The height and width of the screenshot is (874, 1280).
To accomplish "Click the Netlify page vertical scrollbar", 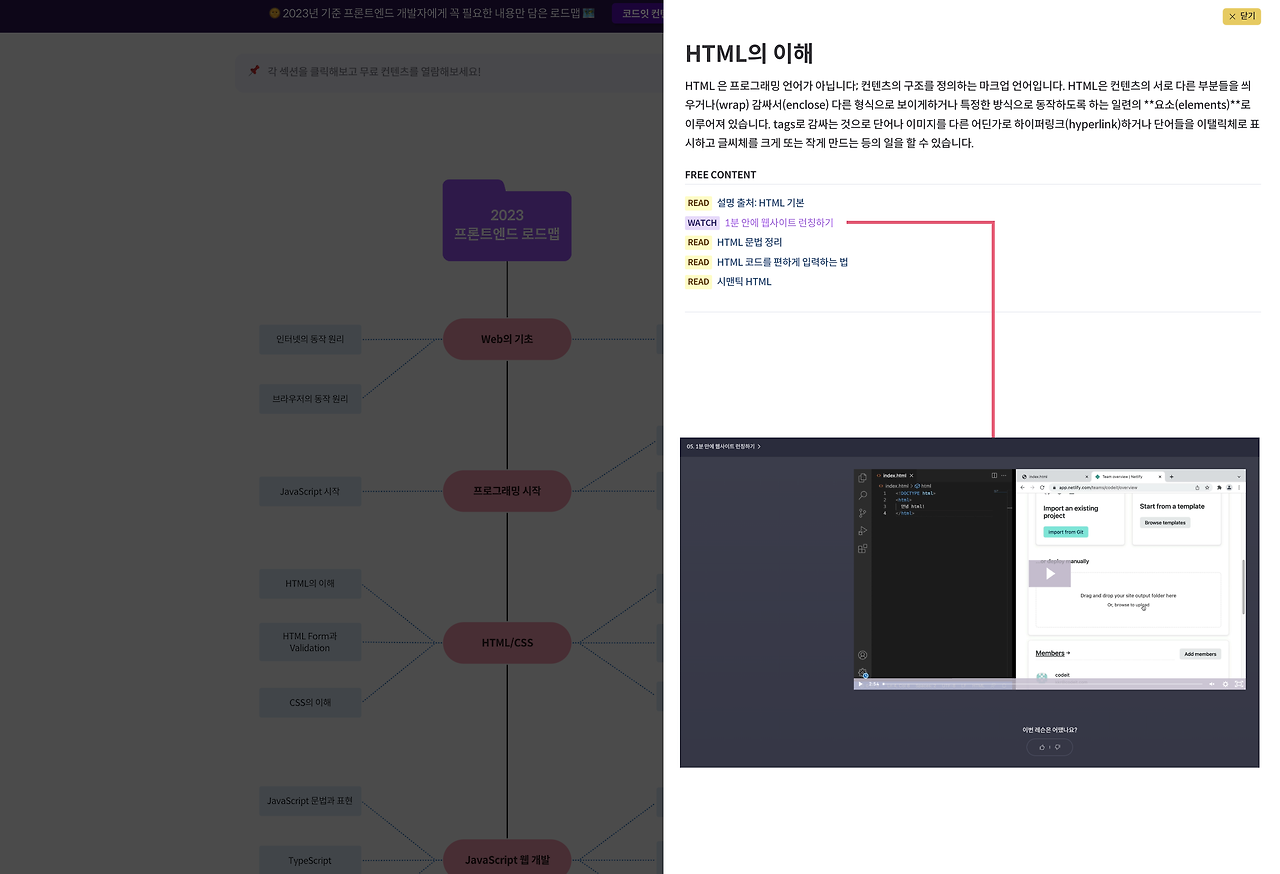I will (1244, 587).
